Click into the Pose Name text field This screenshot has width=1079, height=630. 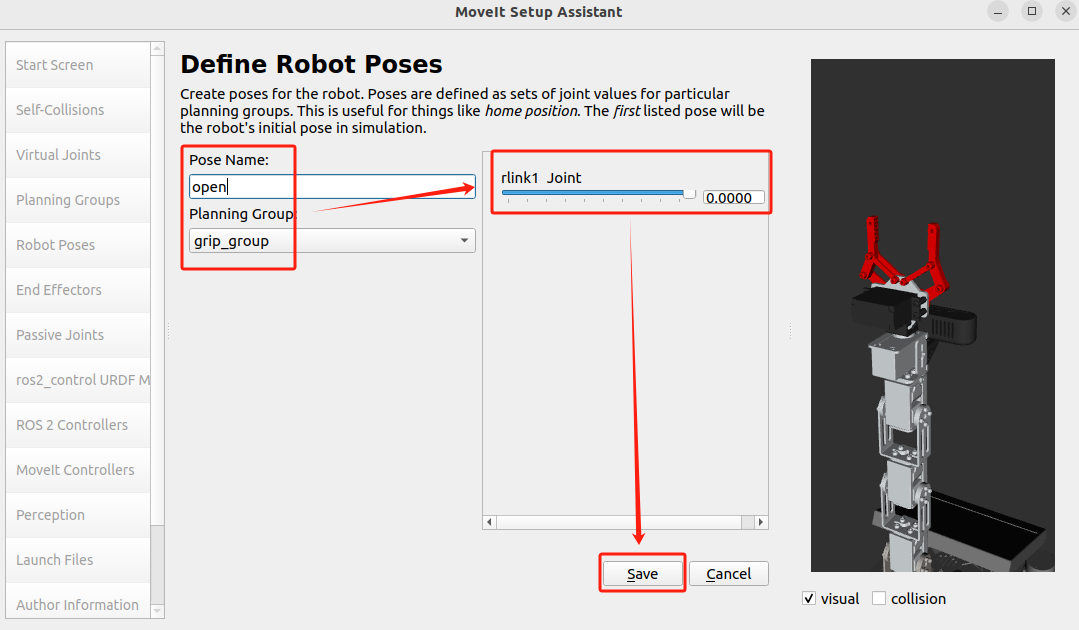tap(332, 186)
